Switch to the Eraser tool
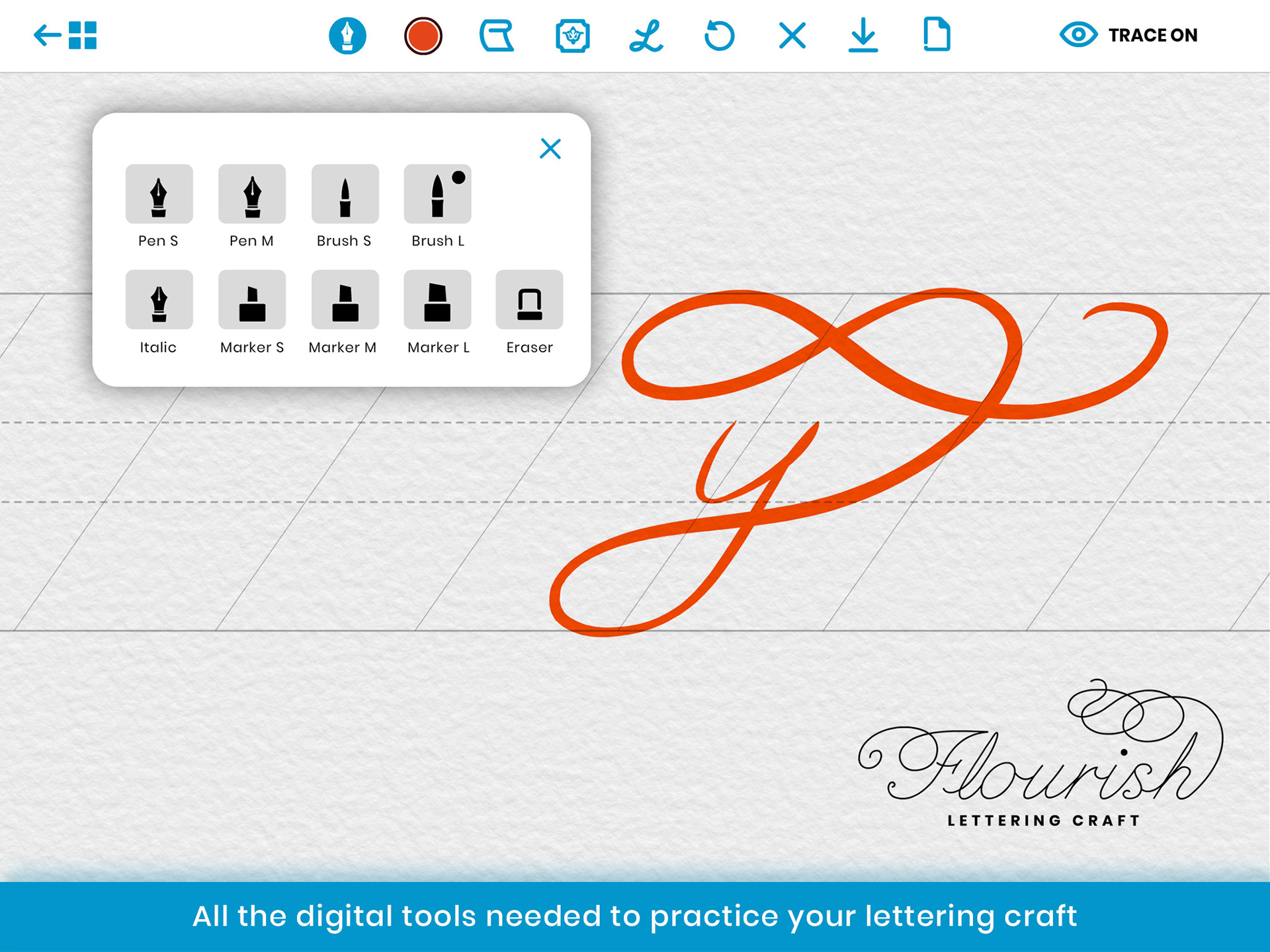Screen dimensions: 1270x952 [x=529, y=299]
